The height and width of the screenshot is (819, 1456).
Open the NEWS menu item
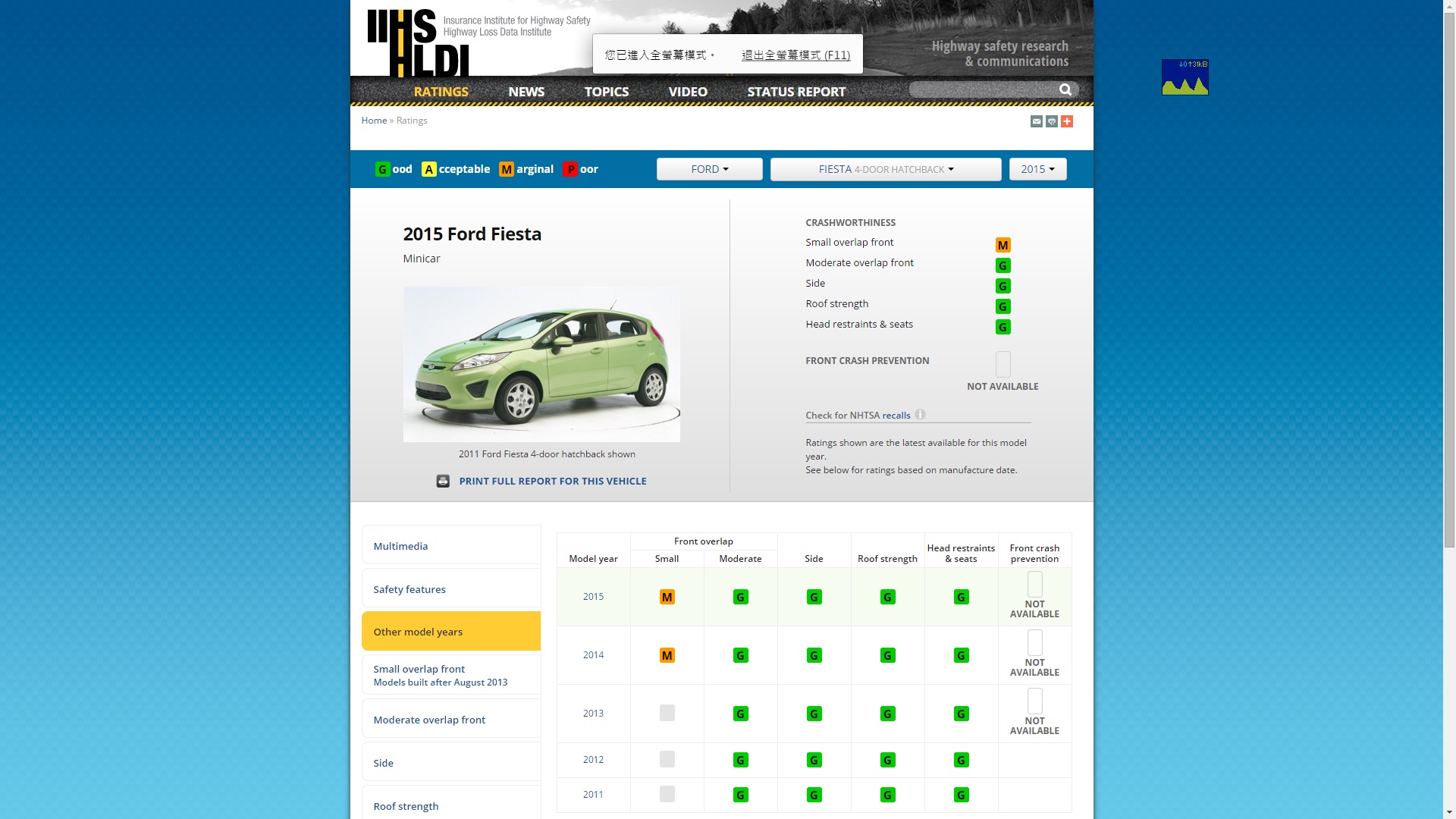point(526,92)
